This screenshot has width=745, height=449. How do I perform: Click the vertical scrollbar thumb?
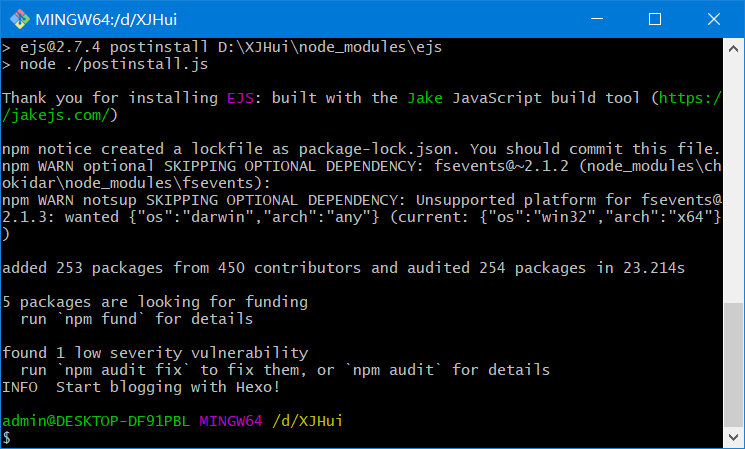pos(733,364)
